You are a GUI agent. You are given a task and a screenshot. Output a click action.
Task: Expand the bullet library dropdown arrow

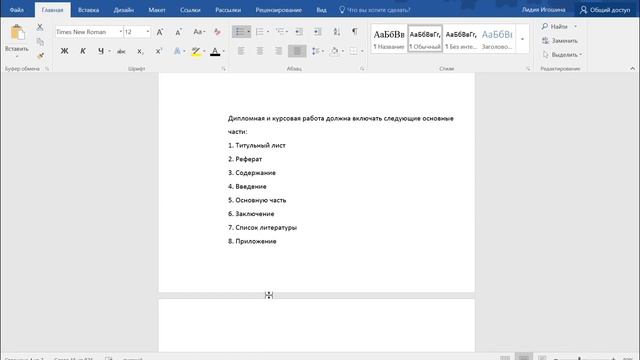click(248, 31)
